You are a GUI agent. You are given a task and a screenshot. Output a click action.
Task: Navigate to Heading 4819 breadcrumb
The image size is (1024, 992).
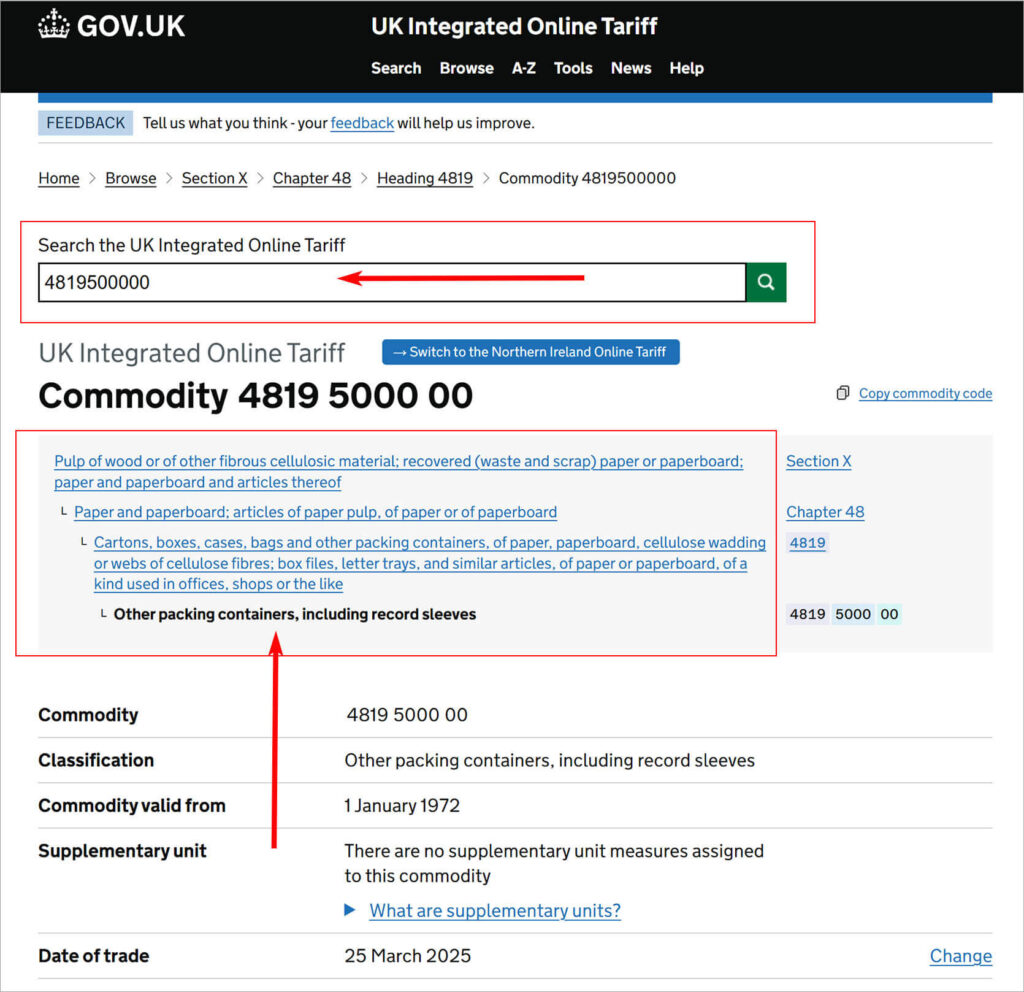(x=424, y=178)
